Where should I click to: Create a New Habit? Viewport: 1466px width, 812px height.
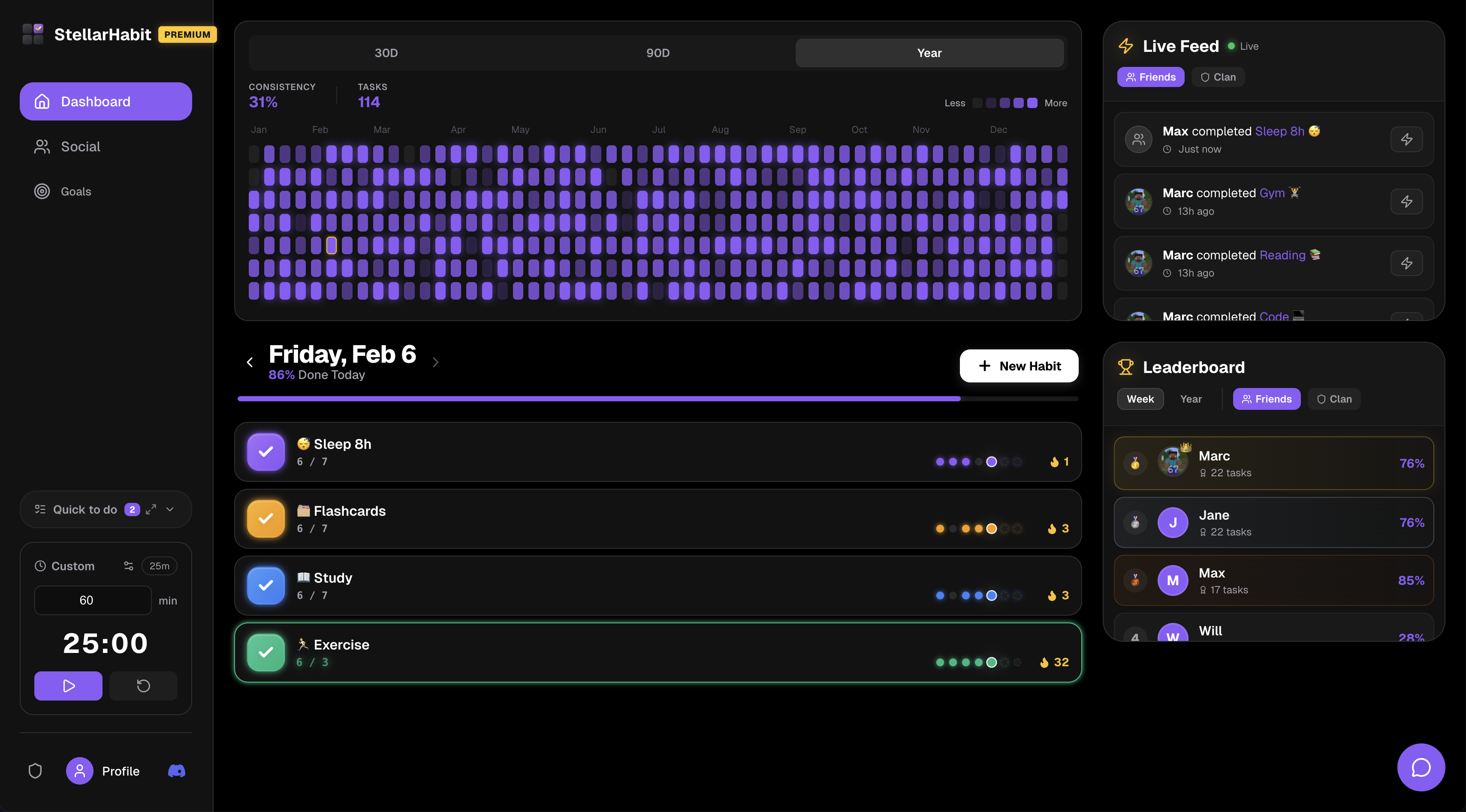(x=1018, y=366)
